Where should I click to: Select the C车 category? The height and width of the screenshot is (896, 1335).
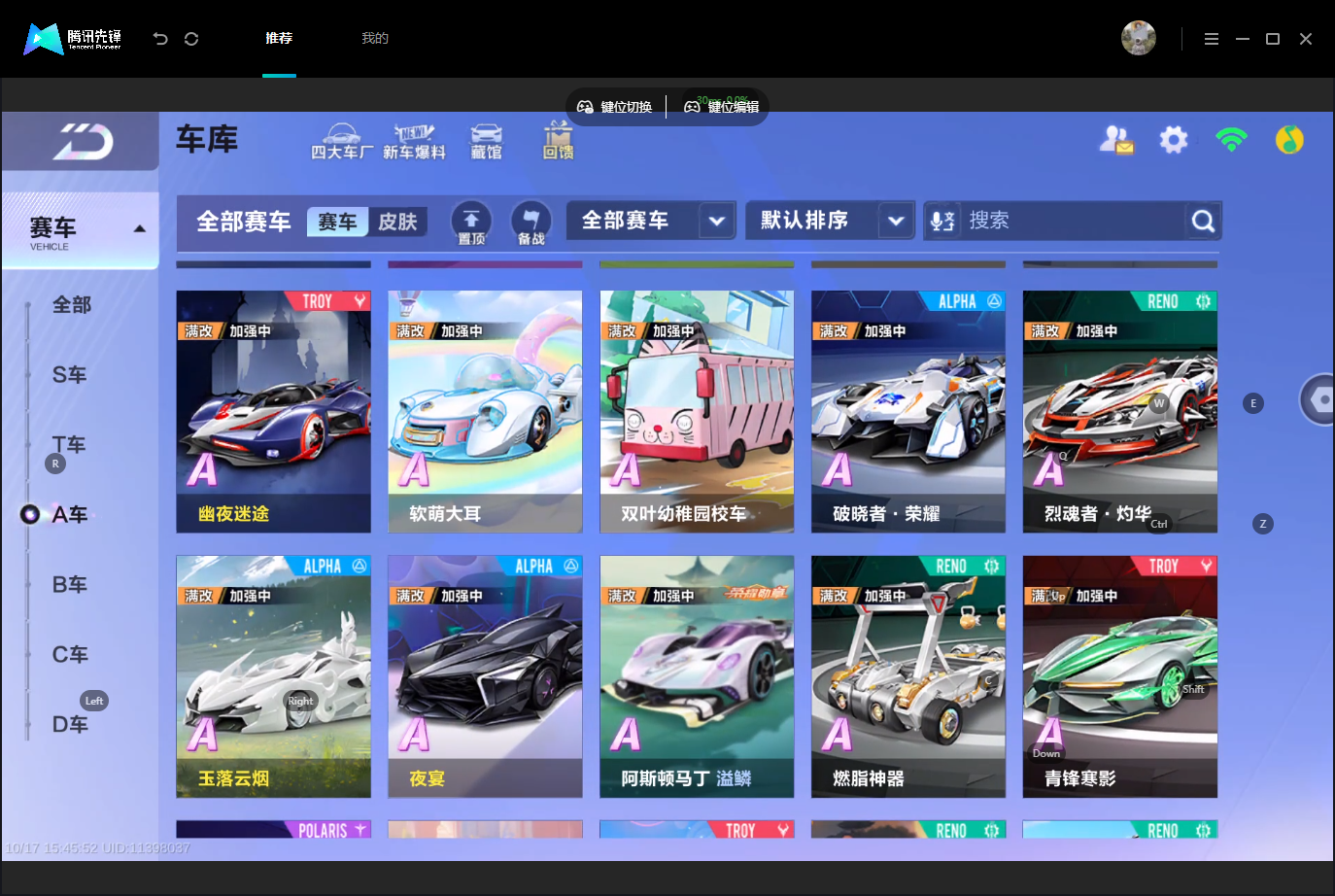(70, 655)
